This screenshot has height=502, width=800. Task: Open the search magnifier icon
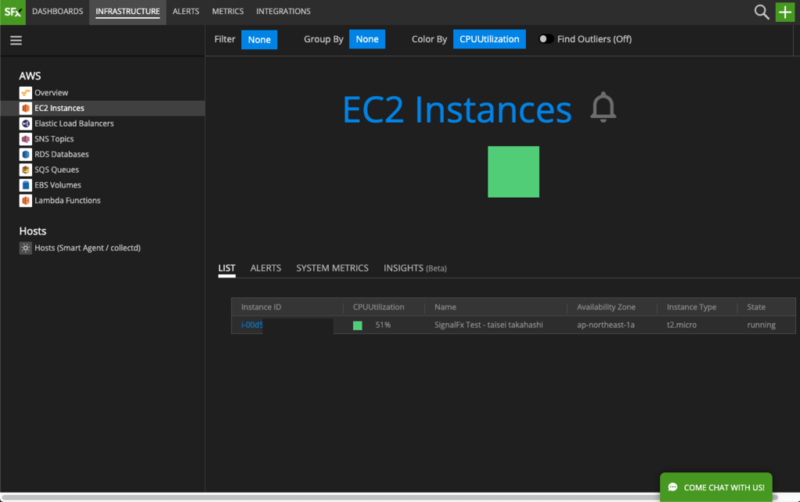pyautogui.click(x=761, y=12)
